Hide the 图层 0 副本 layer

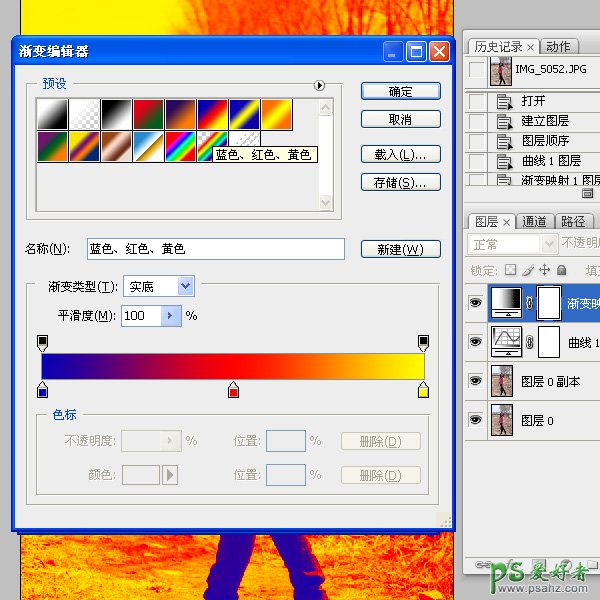pyautogui.click(x=475, y=381)
